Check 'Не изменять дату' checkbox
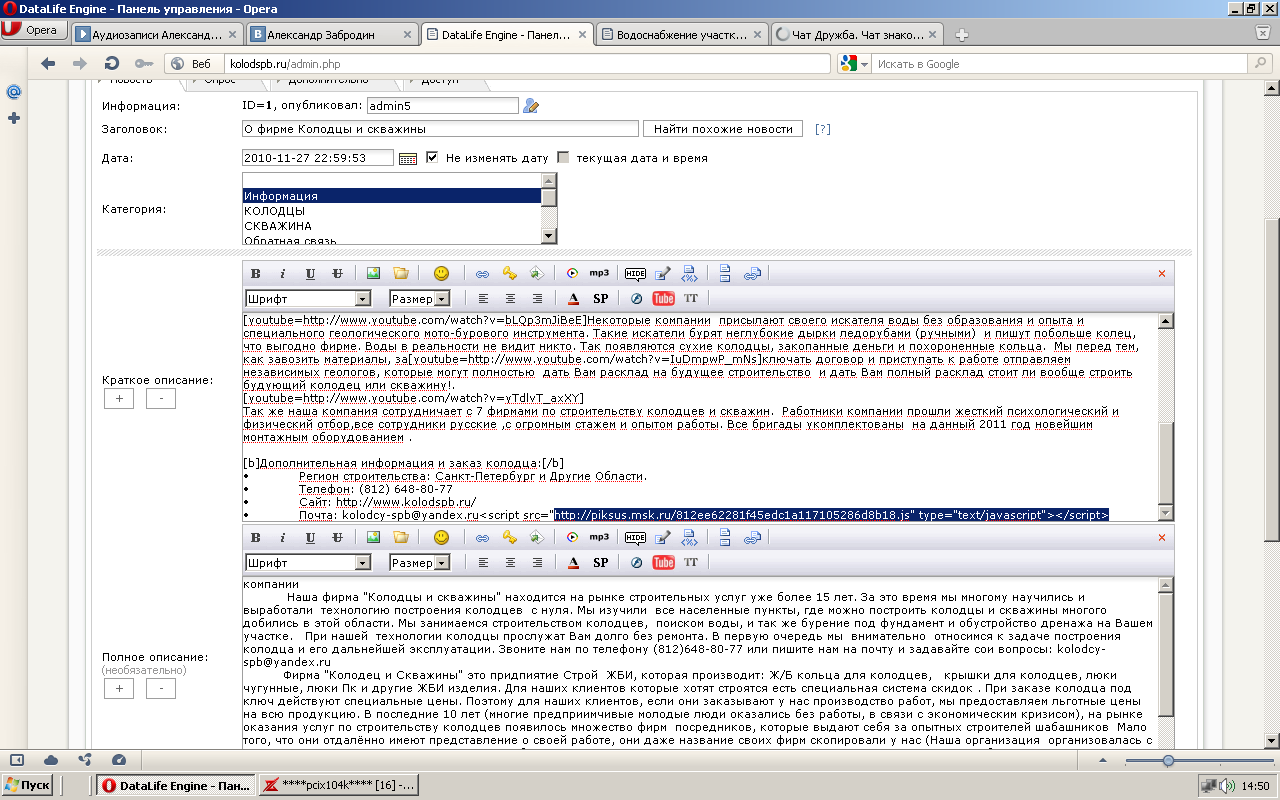The height and width of the screenshot is (800, 1280). coord(432,157)
